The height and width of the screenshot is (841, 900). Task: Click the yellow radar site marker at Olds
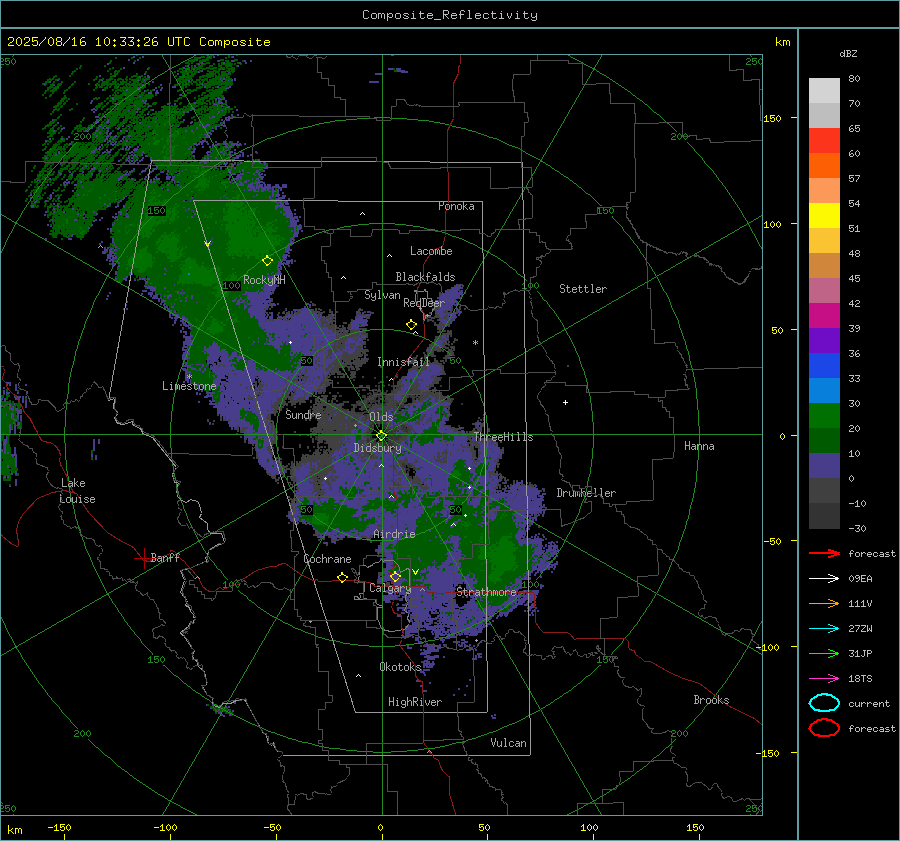tap(381, 436)
